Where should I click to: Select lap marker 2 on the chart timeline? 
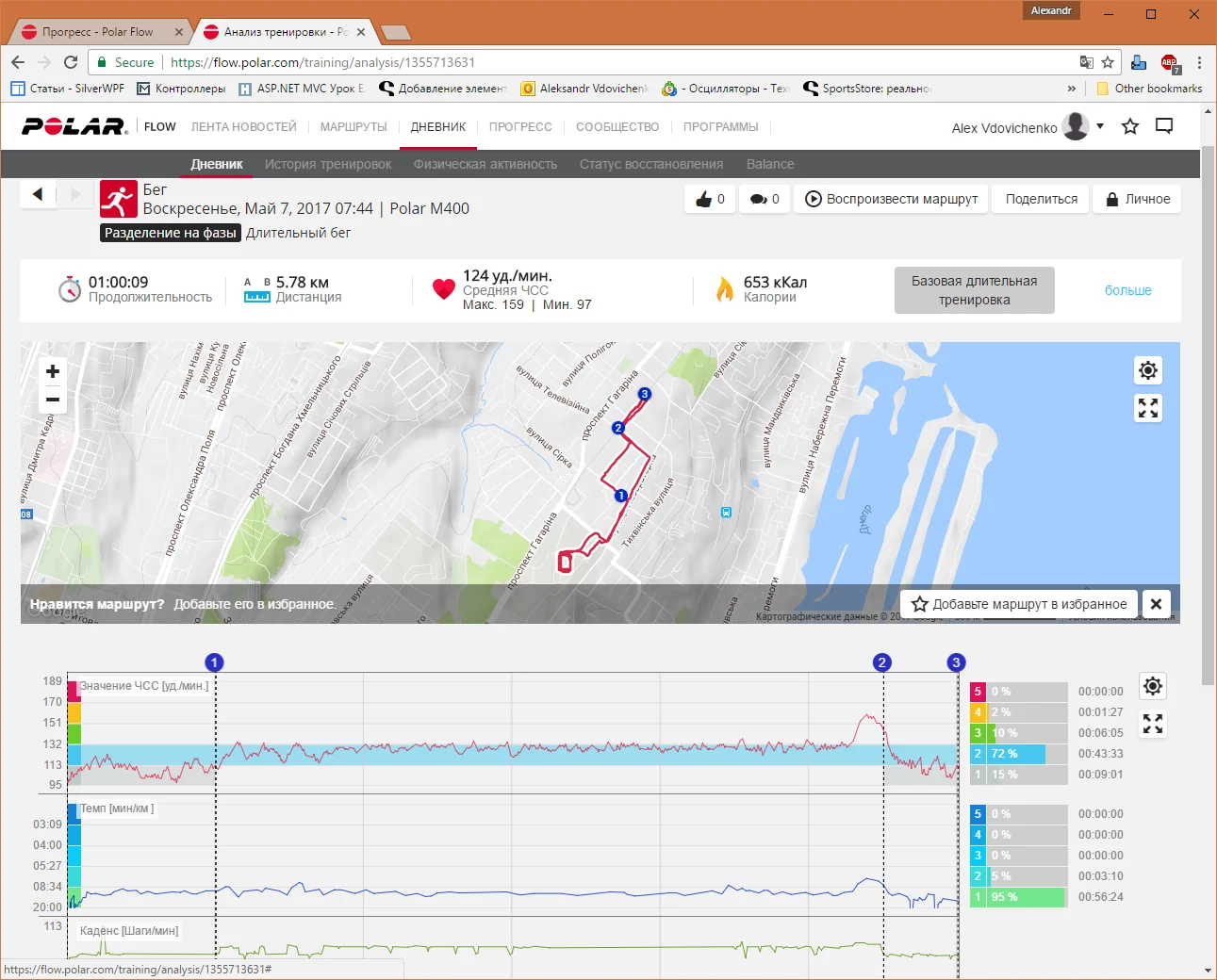[882, 662]
